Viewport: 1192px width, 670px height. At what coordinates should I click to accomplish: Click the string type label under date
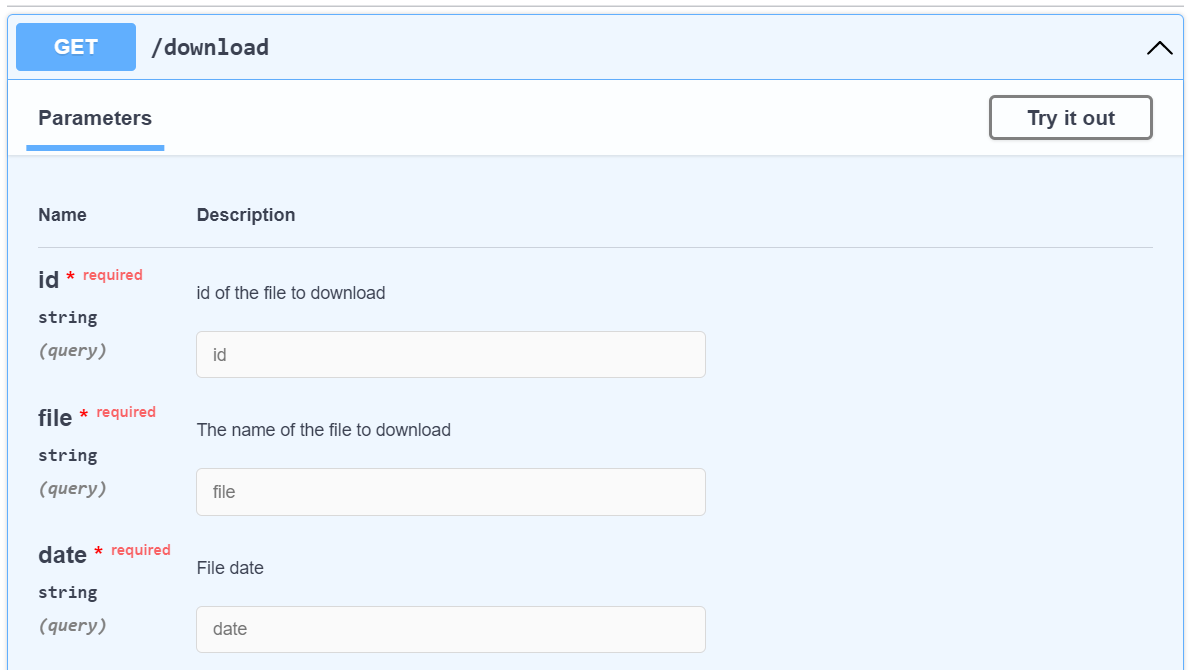pos(68,592)
